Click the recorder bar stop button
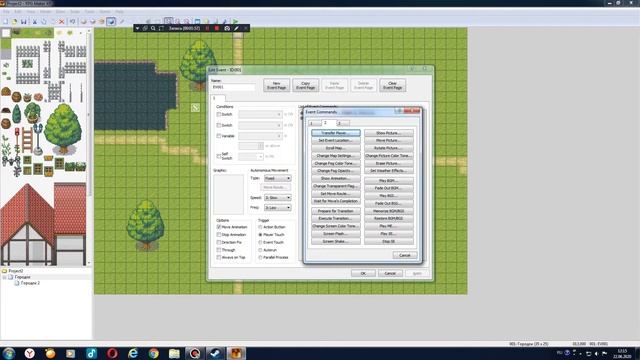 [217, 28]
